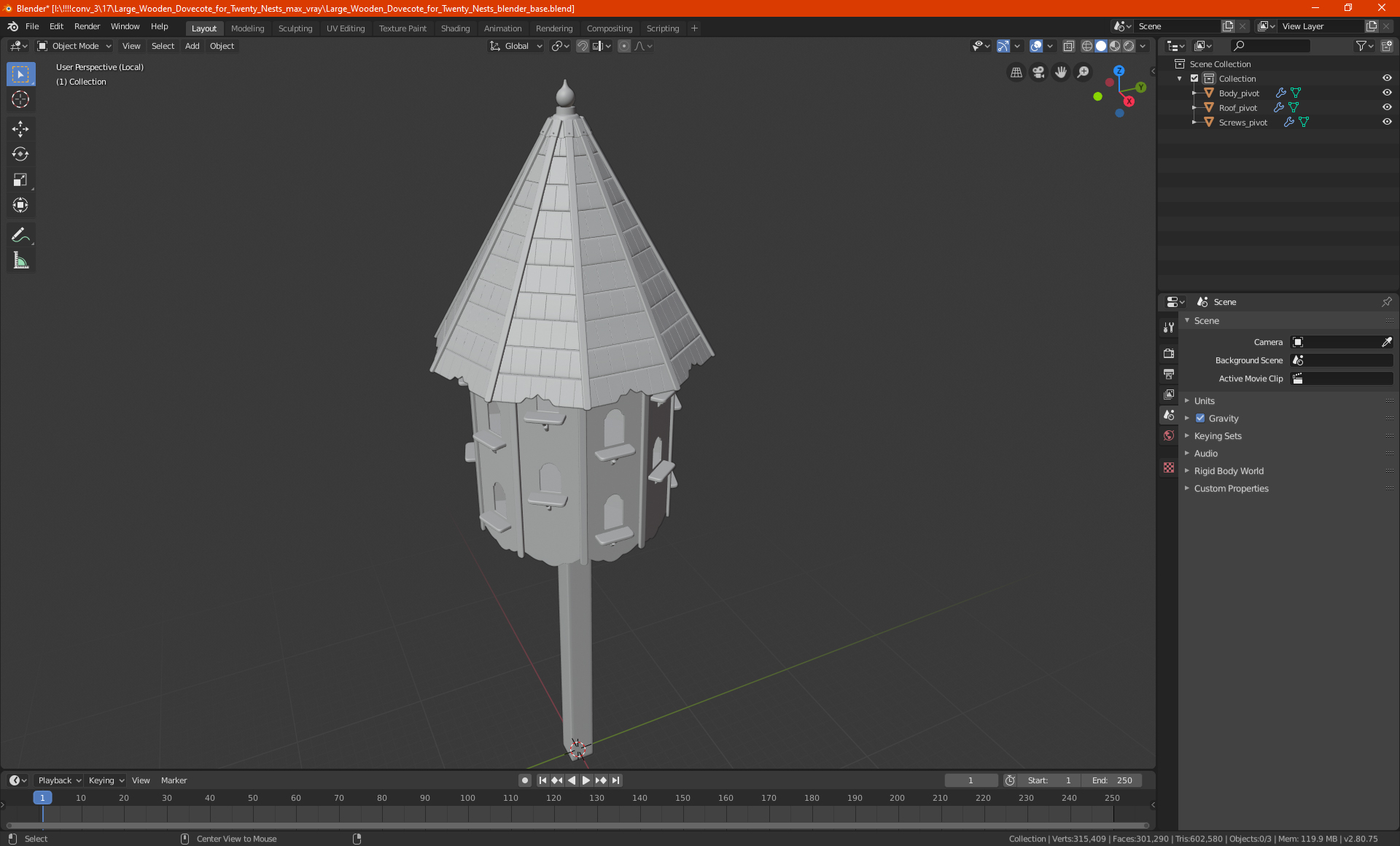Choose the Move tool
Image resolution: width=1400 pixels, height=846 pixels.
(20, 129)
